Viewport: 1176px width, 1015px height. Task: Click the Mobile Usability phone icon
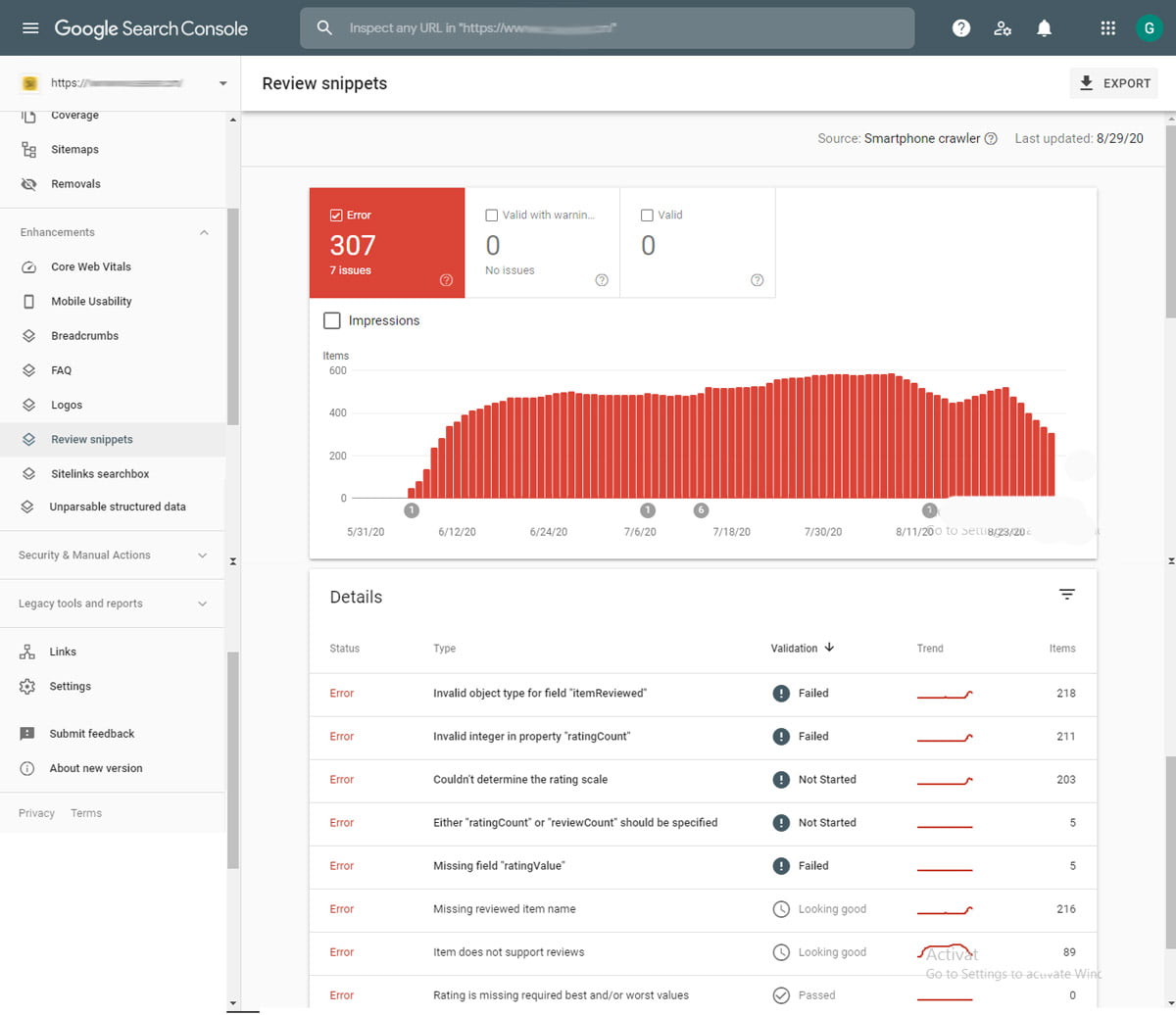29,302
